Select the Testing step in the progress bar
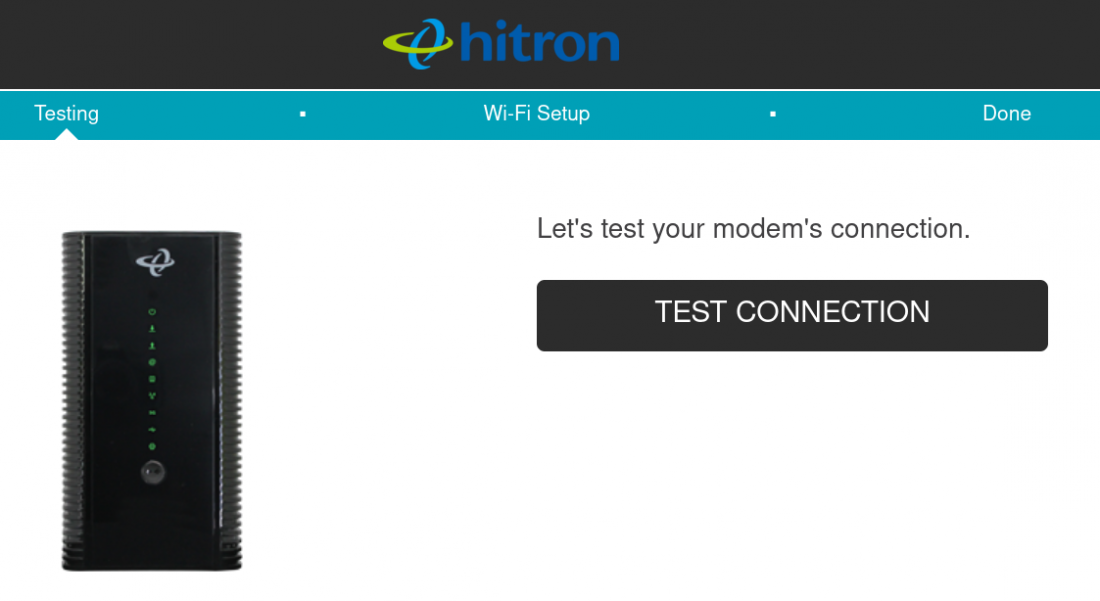This screenshot has width=1100, height=601. click(66, 114)
